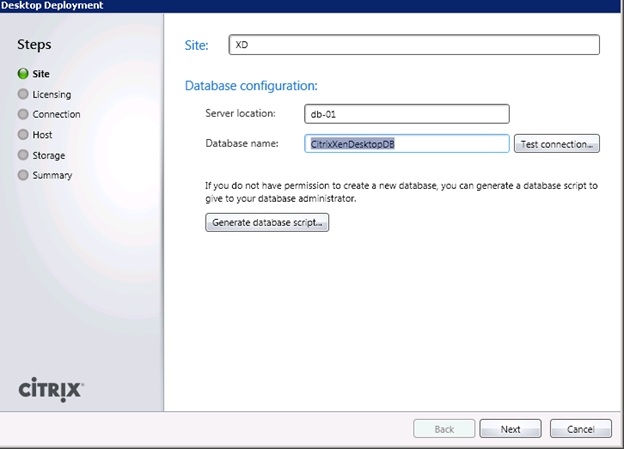Click the Connection step bullet icon
The image size is (624, 449).
23,114
